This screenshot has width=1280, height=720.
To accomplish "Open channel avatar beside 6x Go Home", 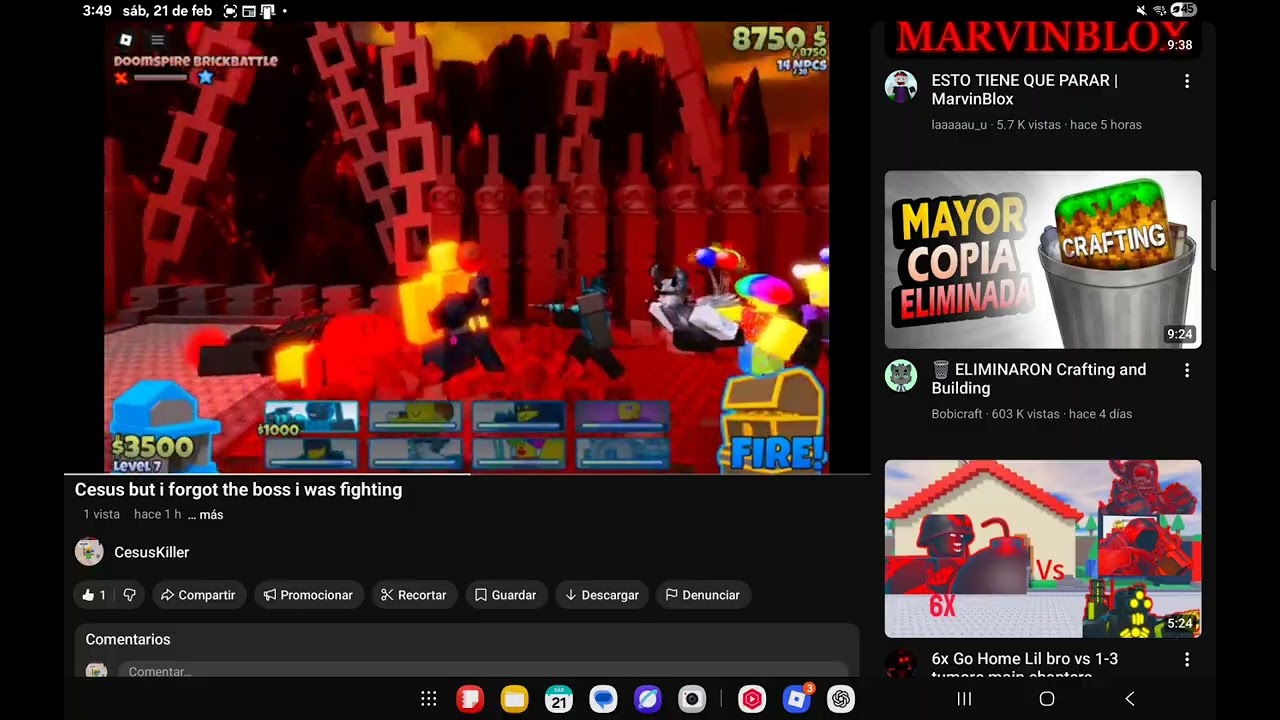I will pyautogui.click(x=901, y=664).
